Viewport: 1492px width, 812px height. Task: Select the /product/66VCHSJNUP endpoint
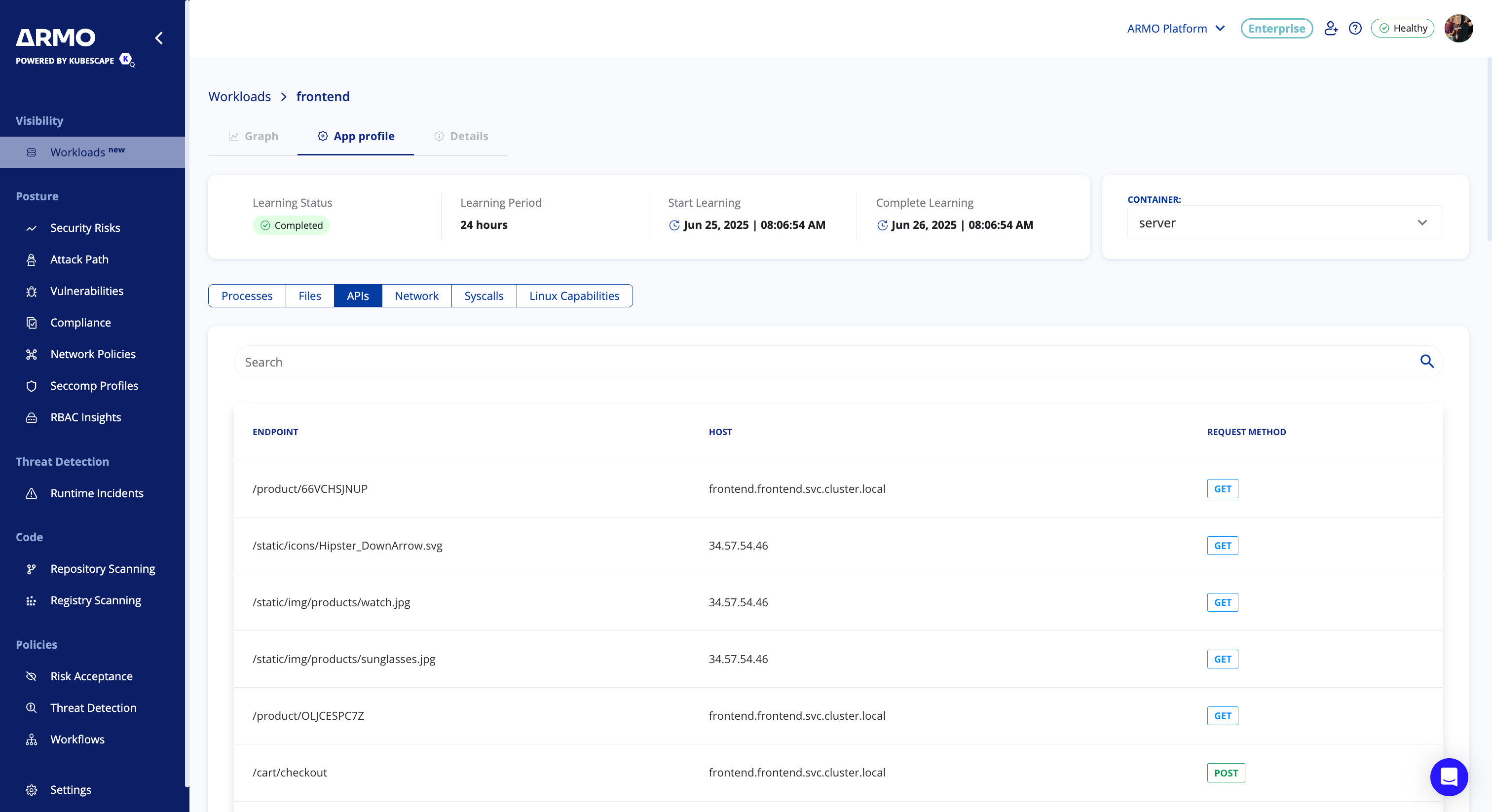point(310,489)
